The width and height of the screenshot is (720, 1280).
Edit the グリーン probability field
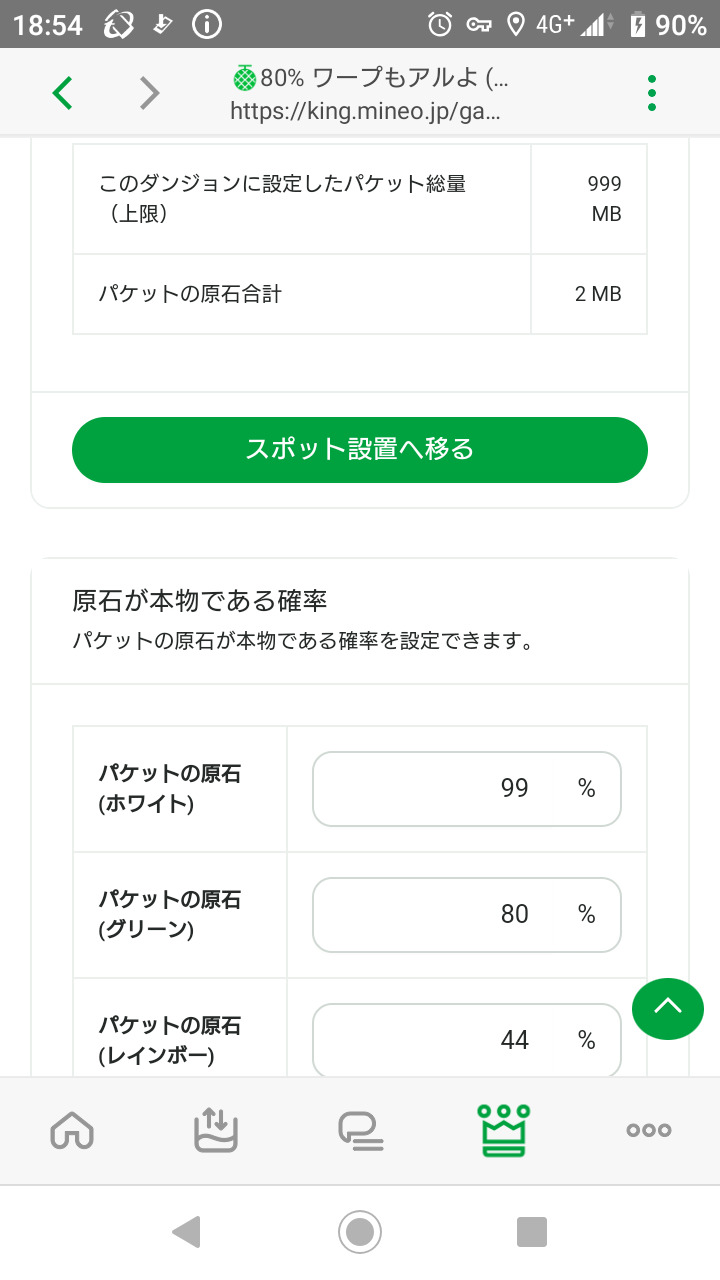click(466, 915)
